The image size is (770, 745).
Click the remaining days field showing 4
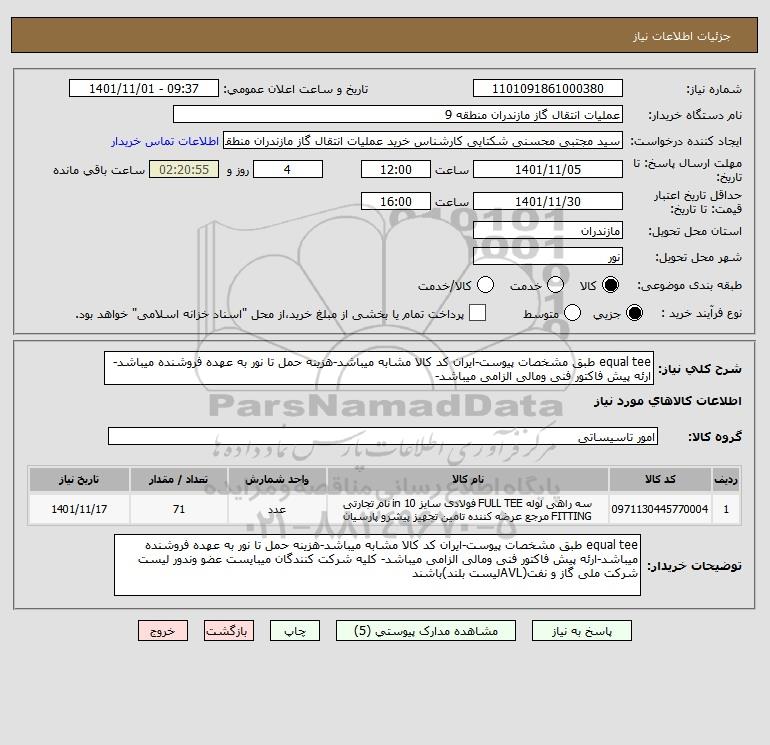tap(288, 170)
